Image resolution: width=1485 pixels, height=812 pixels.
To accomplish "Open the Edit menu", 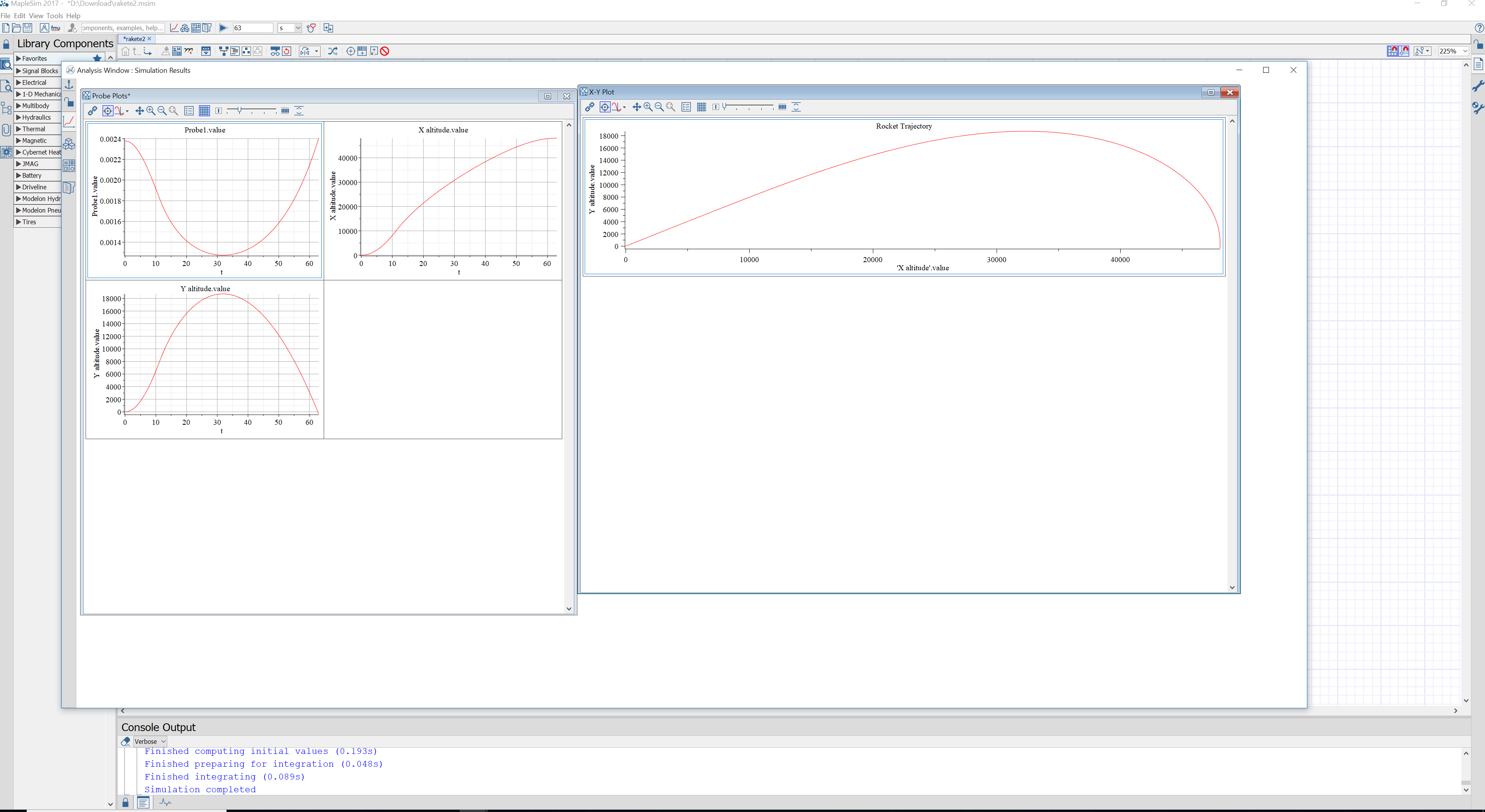I will point(20,15).
